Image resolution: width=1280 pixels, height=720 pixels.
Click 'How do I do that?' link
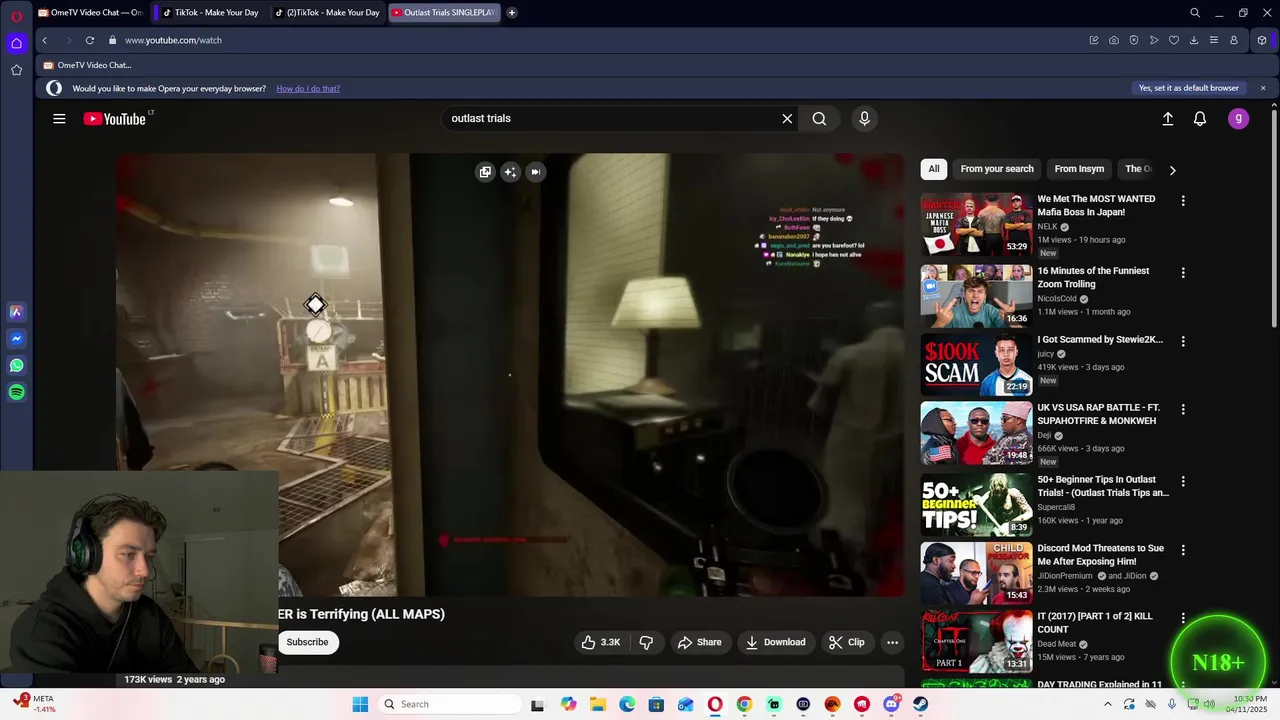tap(308, 88)
